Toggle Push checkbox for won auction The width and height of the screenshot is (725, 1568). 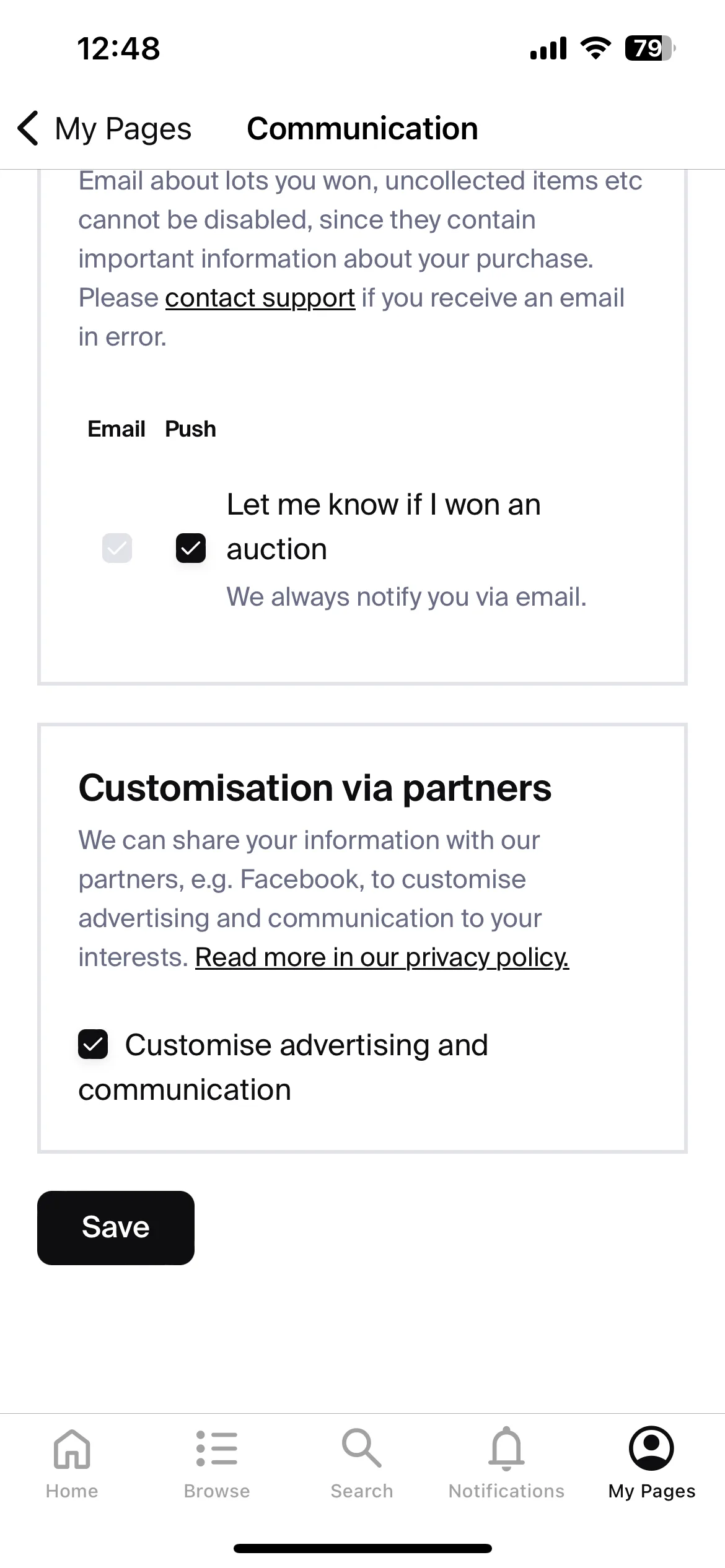191,548
